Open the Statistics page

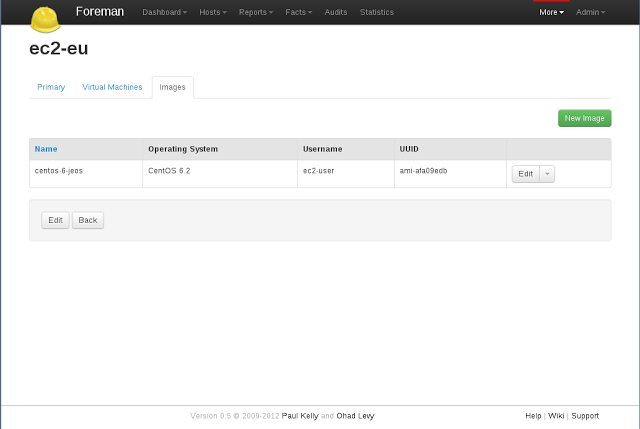point(377,12)
